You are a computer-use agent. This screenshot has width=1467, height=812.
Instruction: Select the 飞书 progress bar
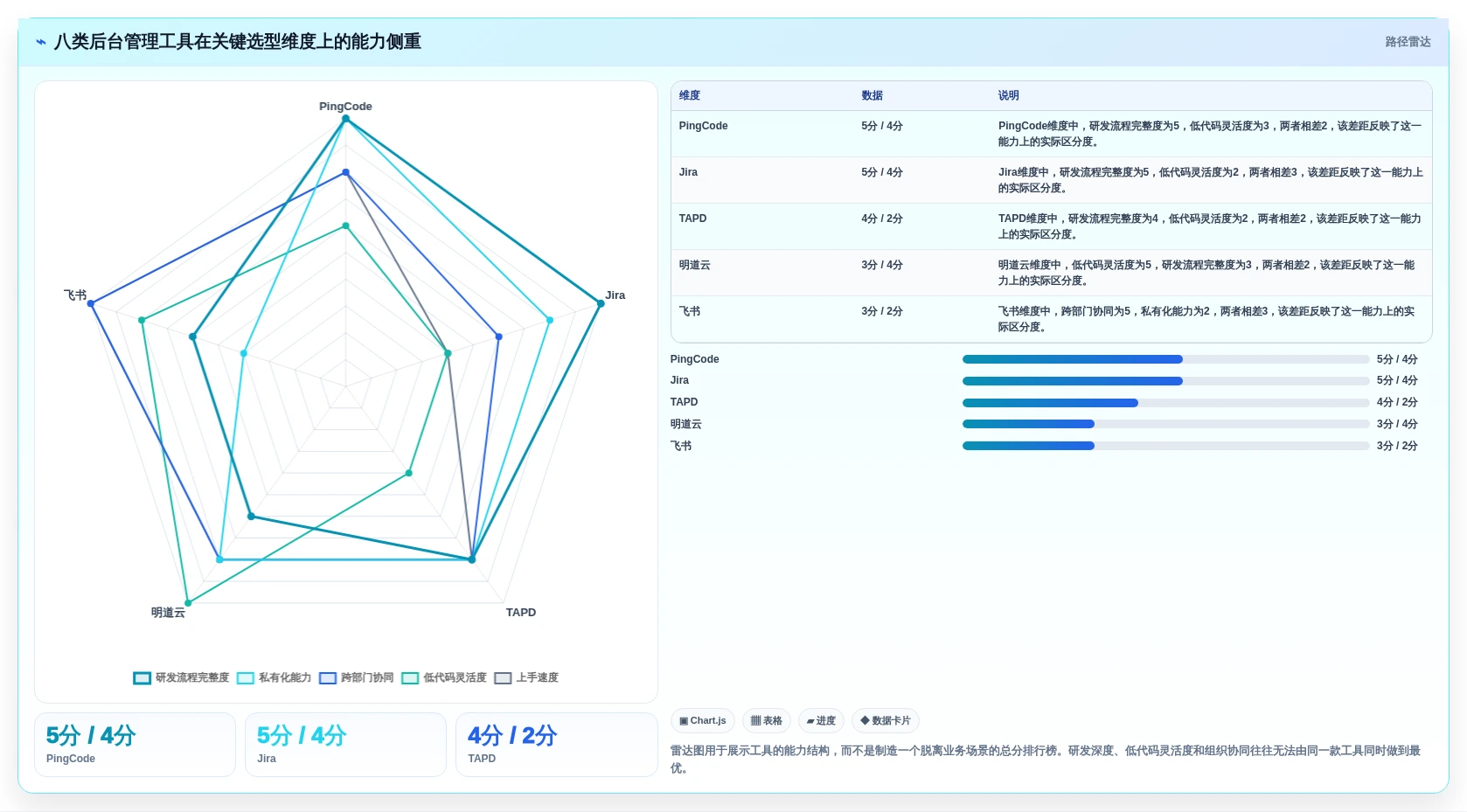coord(1165,446)
